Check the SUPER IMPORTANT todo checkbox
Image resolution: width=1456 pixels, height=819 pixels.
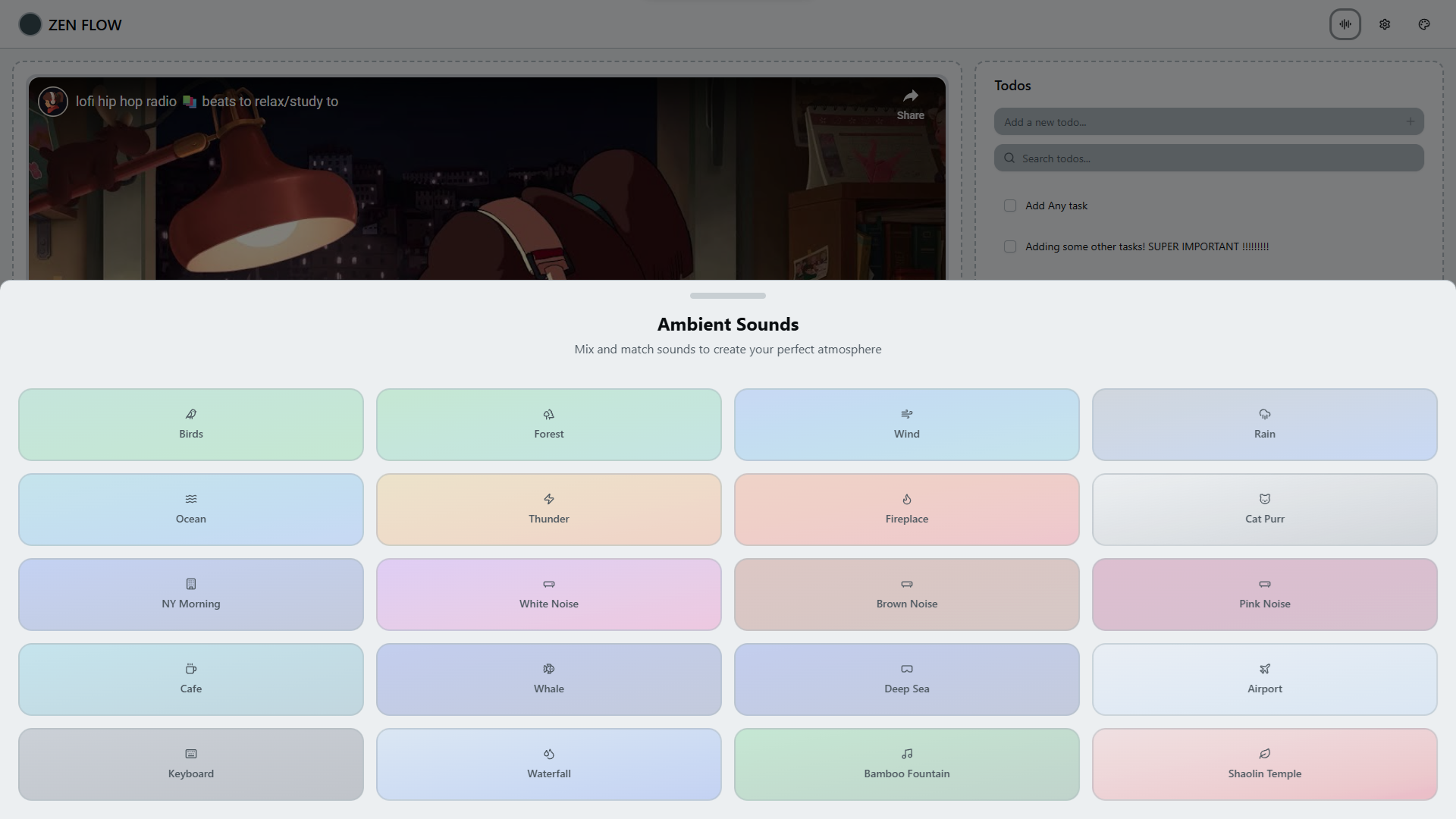point(1010,246)
